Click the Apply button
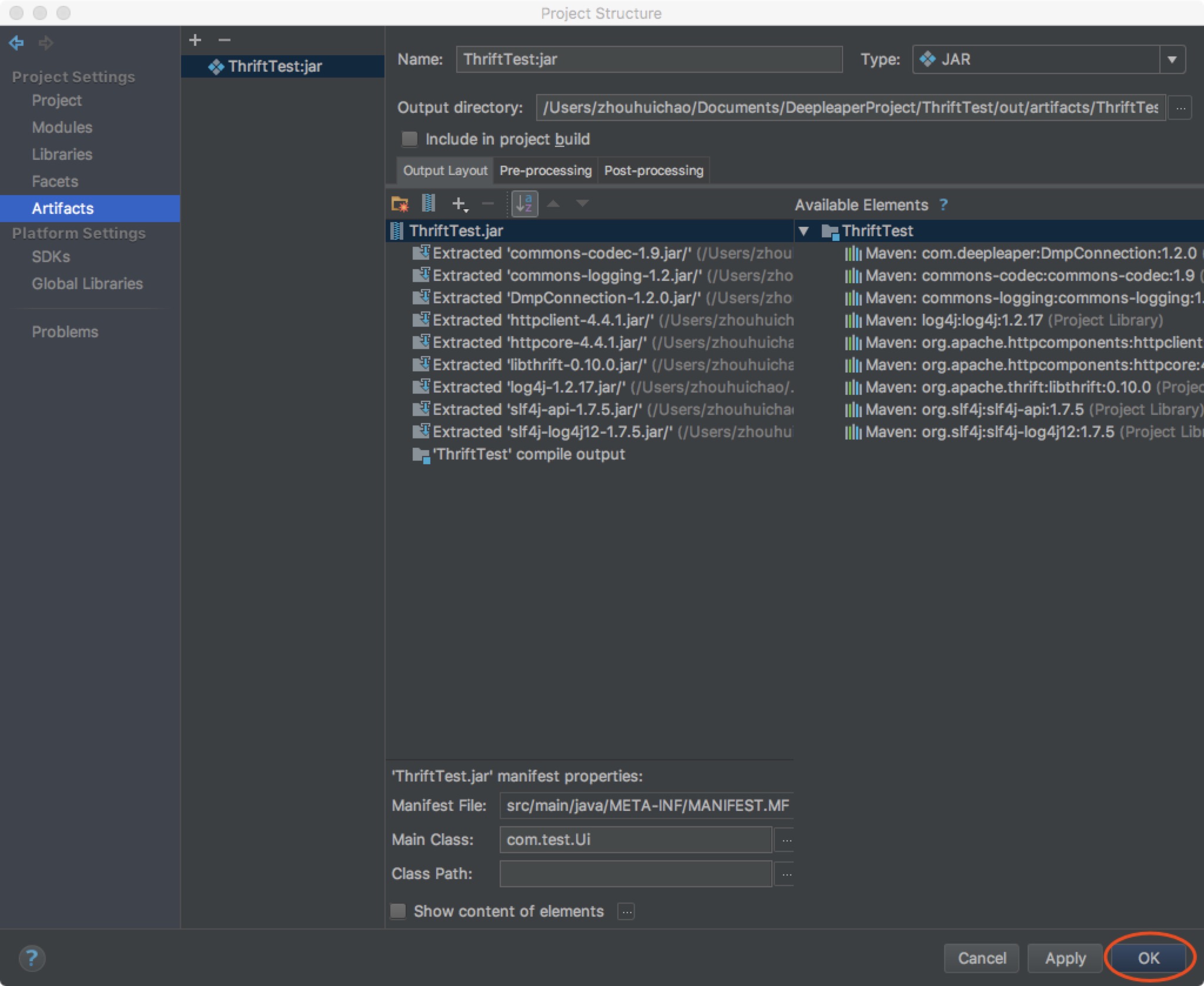The height and width of the screenshot is (986, 1204). 1065,958
